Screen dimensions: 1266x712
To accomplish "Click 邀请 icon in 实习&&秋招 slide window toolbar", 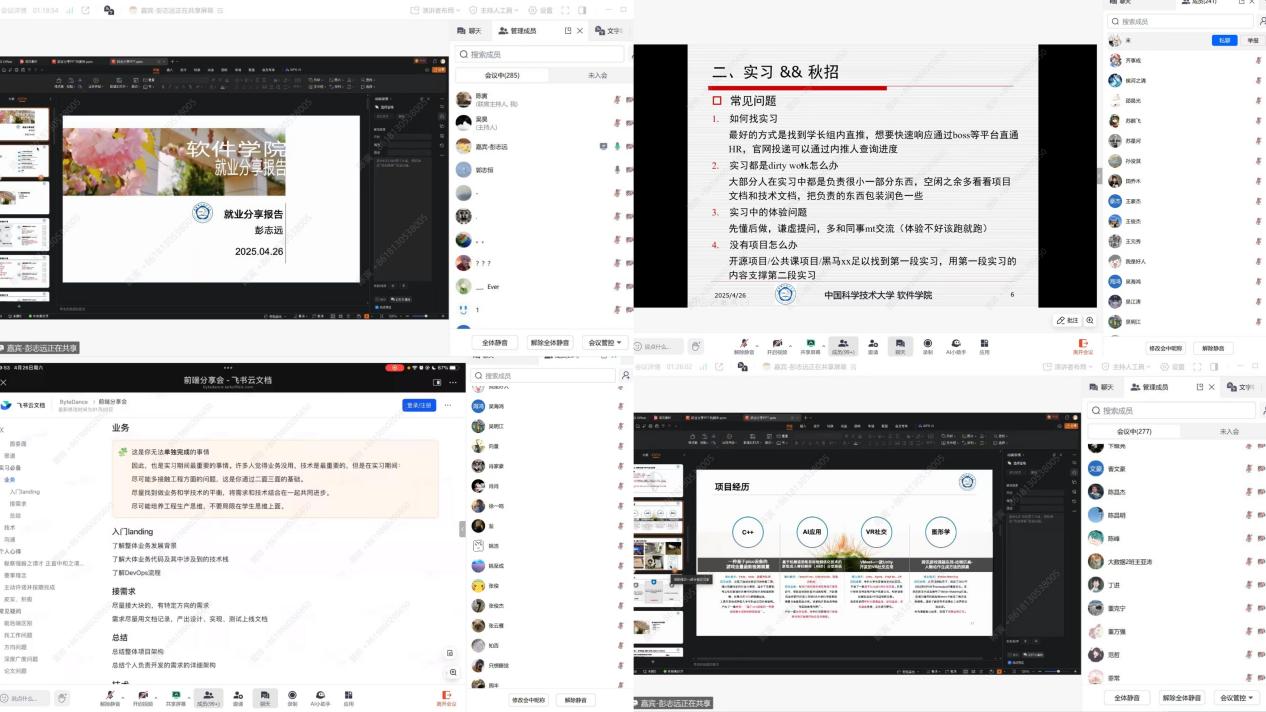I will [872, 346].
